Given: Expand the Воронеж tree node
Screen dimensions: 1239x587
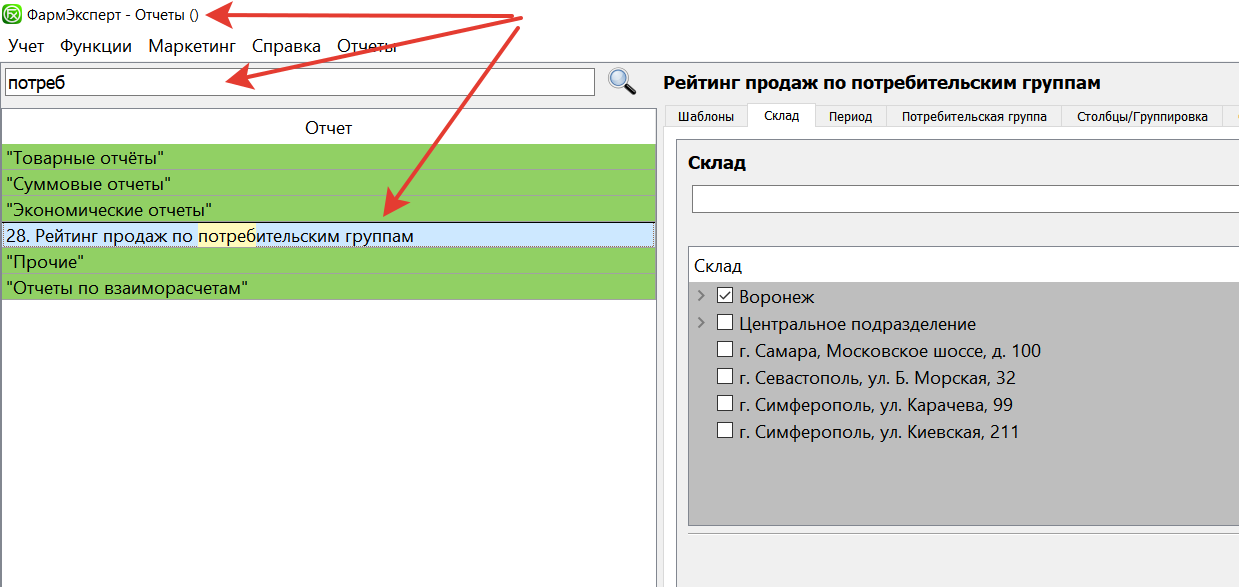Looking at the screenshot, I should pyautogui.click(x=701, y=297).
